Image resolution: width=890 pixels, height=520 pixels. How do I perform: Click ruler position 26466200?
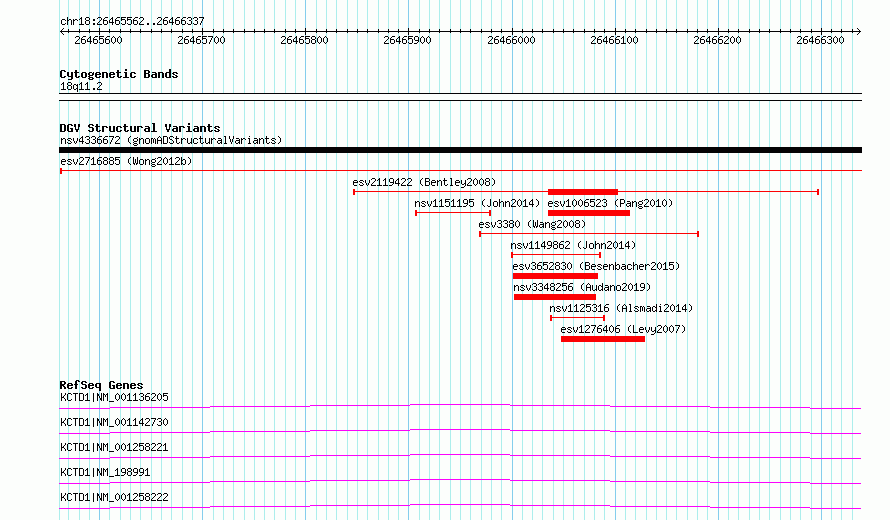[x=717, y=40]
